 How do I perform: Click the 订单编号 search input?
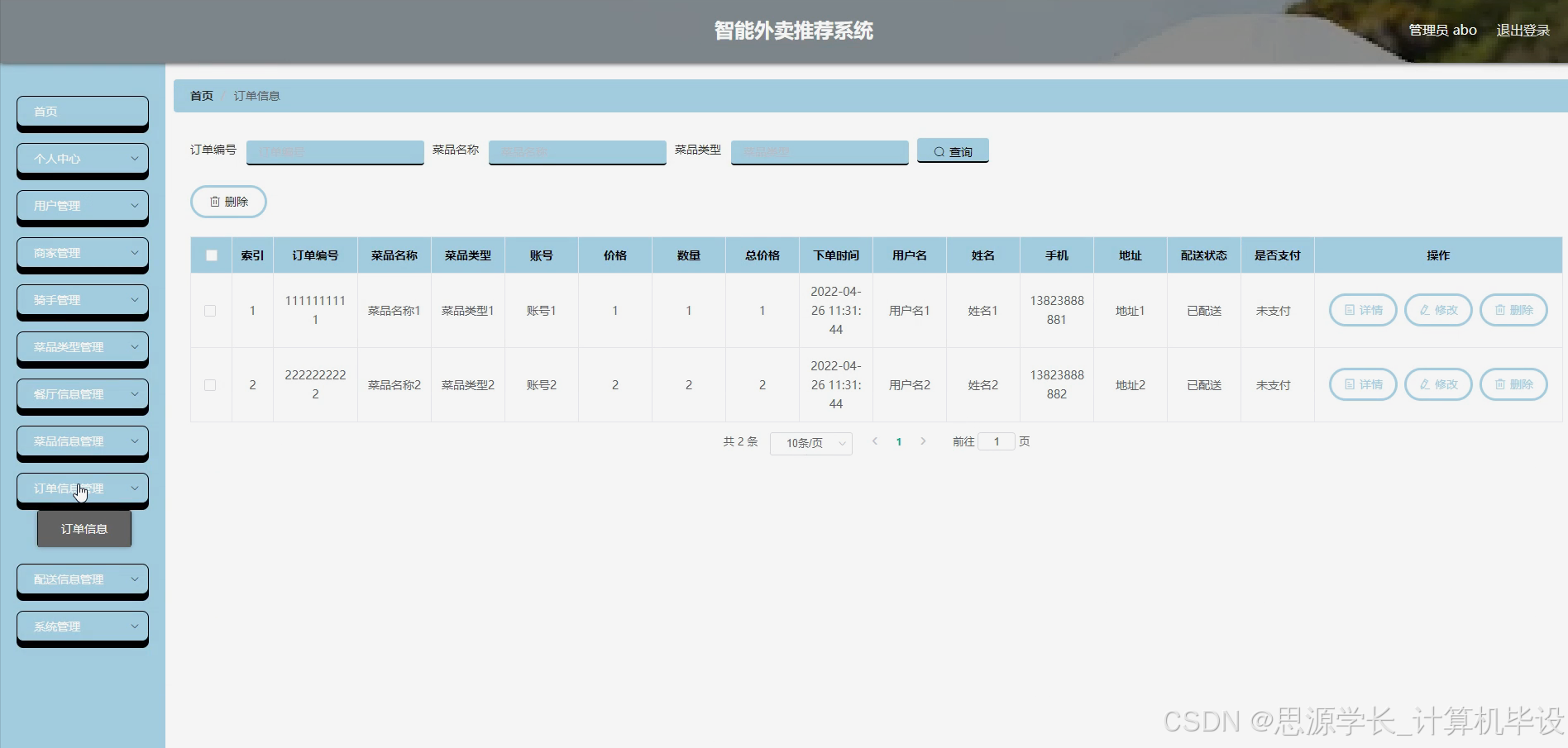[335, 151]
